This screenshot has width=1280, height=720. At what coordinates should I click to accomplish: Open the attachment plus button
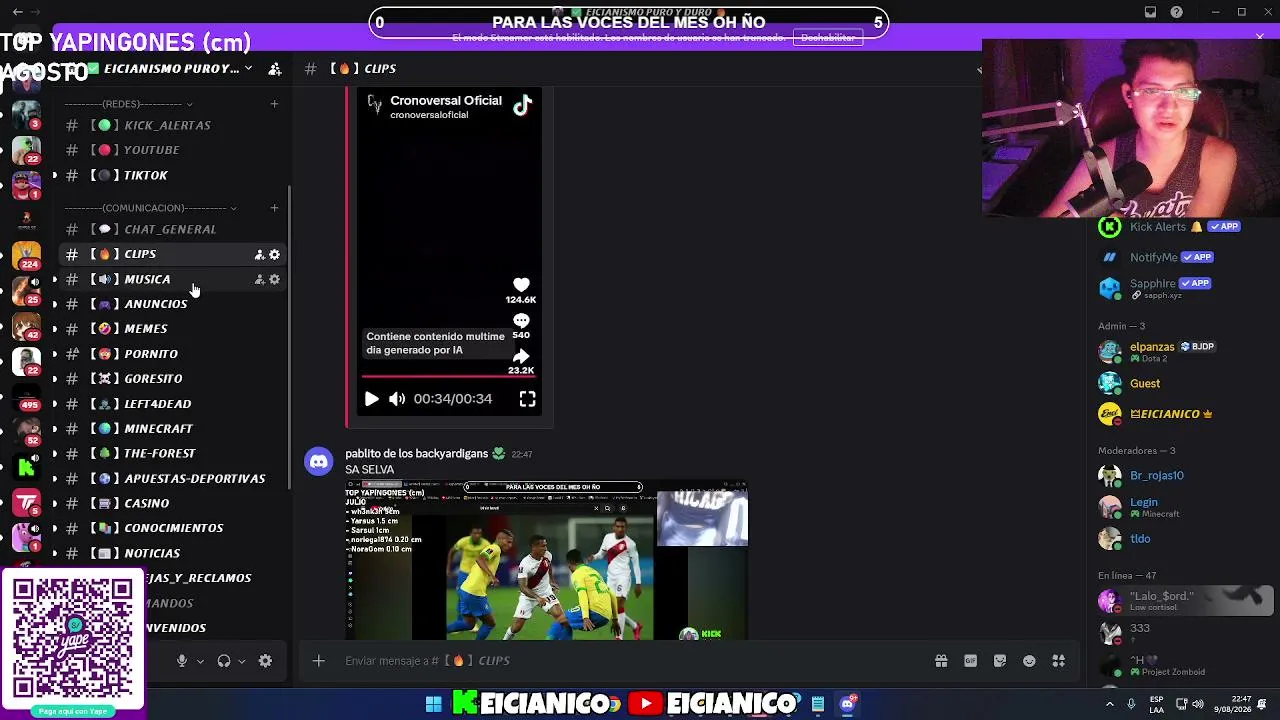[319, 661]
